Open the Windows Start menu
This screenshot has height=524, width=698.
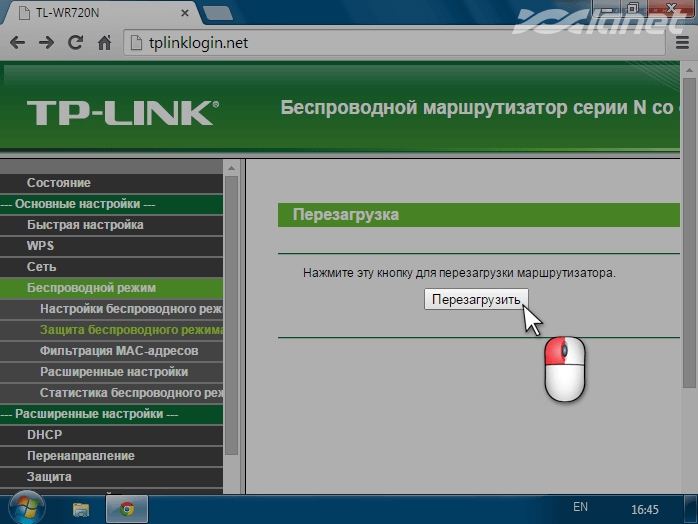click(x=24, y=507)
